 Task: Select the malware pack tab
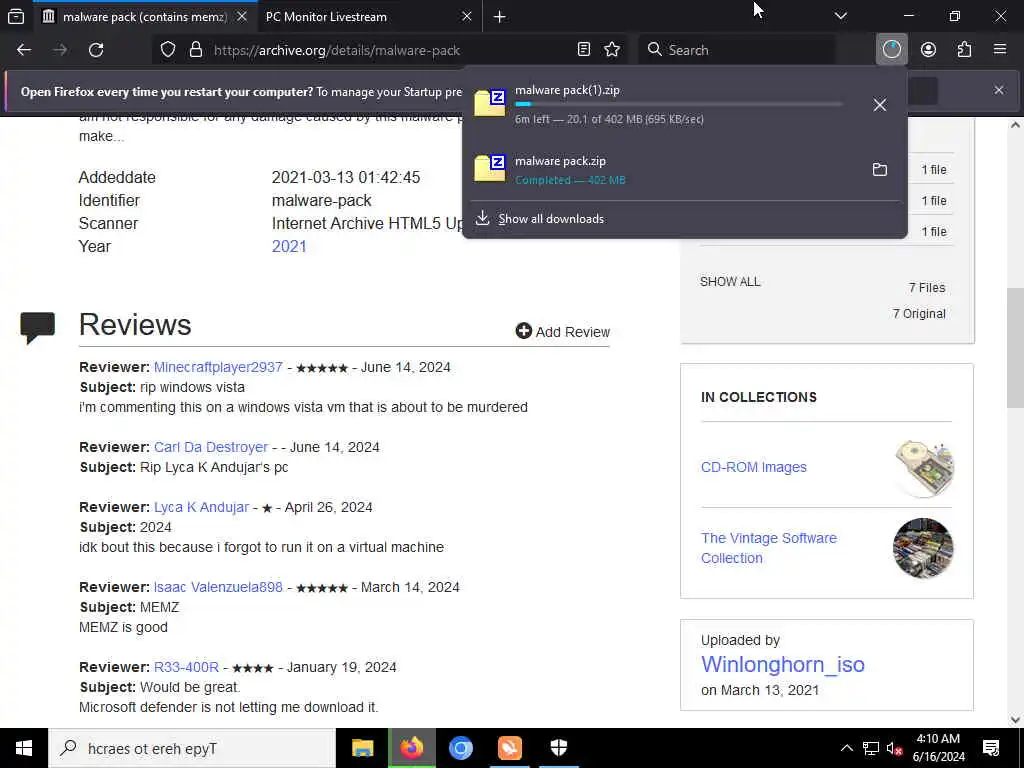[144, 17]
